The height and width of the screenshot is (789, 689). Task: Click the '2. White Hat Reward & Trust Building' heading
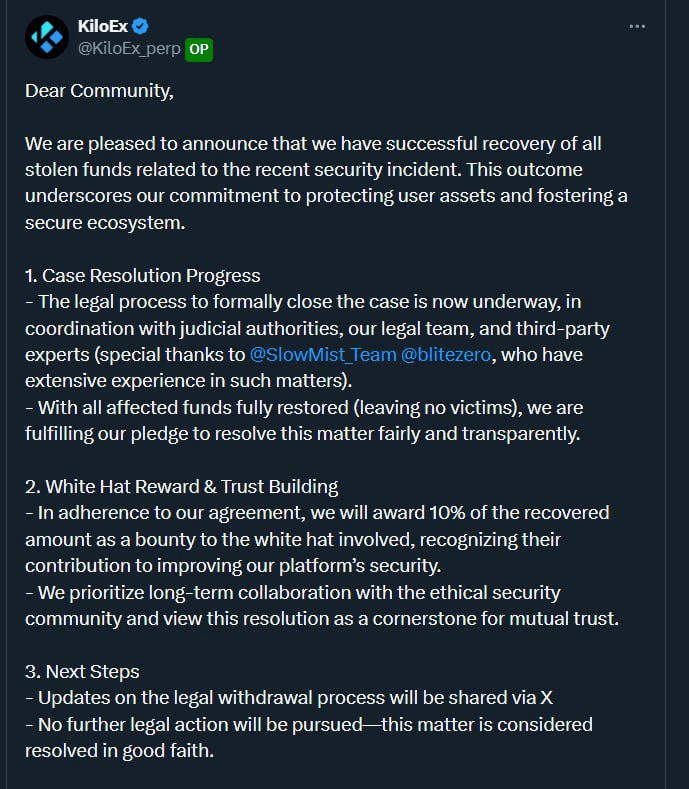click(182, 487)
